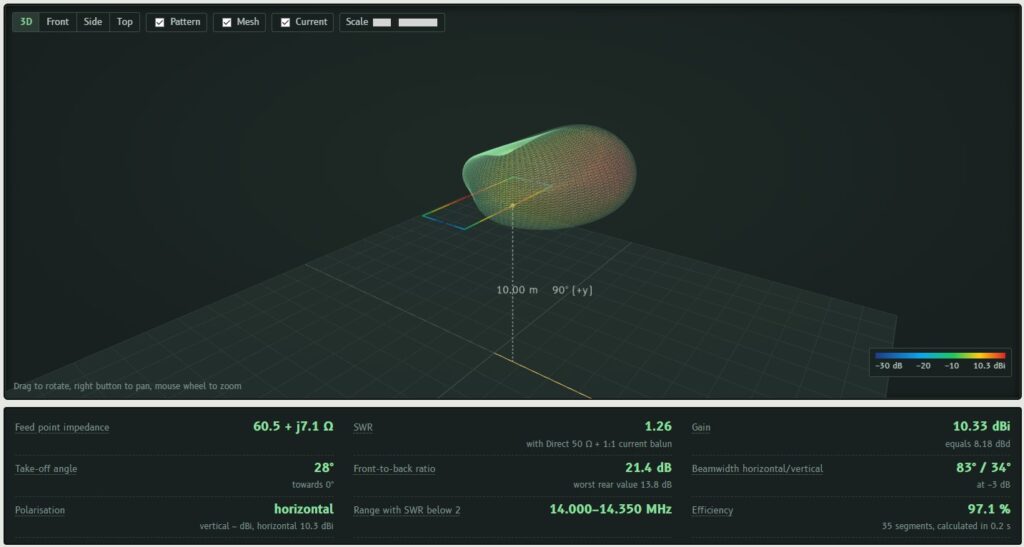The width and height of the screenshot is (1024, 547).
Task: Click 'worst rear value 13.8 dB' text
Action: pyautogui.click(x=622, y=485)
